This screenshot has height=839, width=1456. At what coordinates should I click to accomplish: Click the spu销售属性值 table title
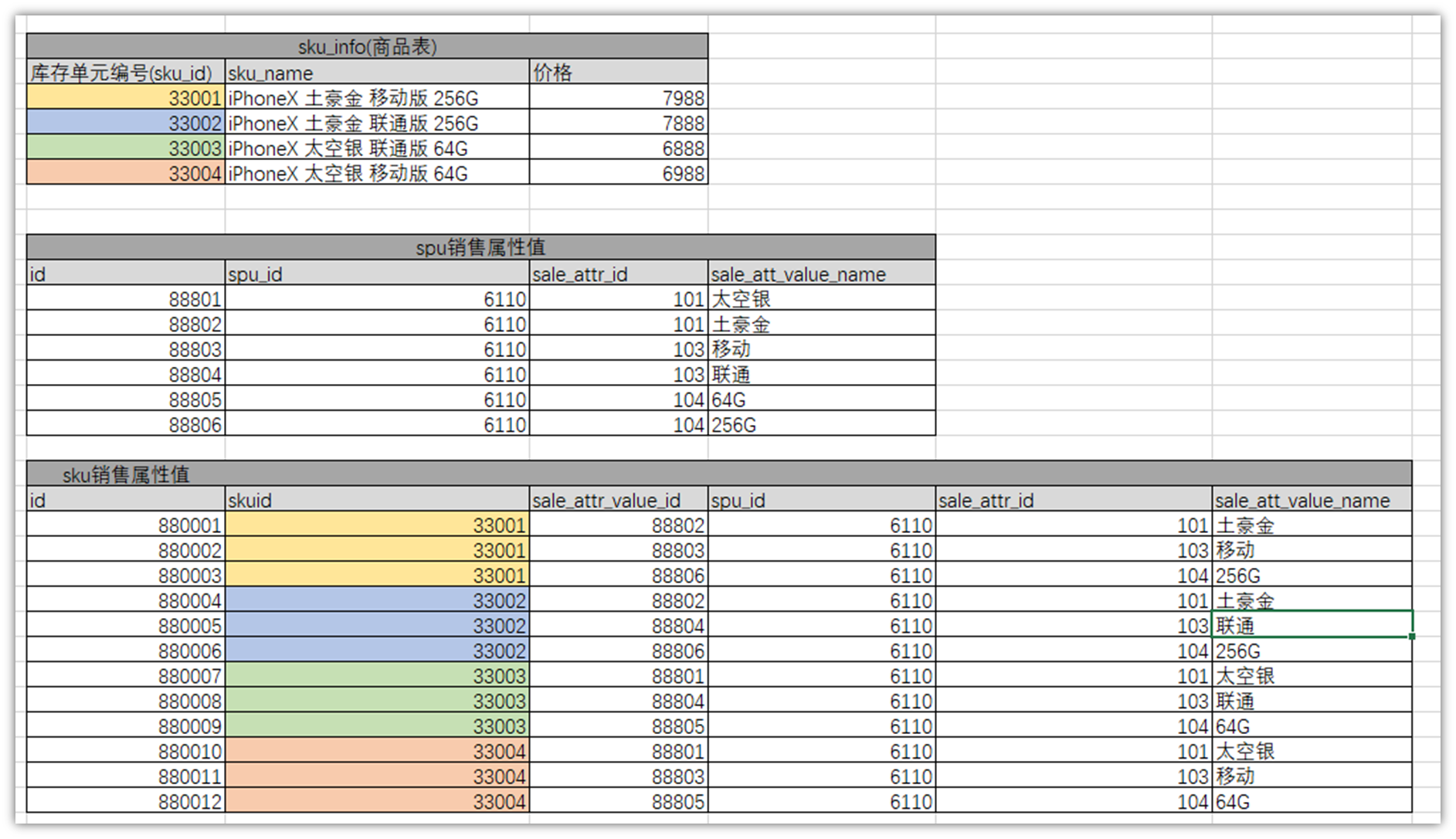point(480,247)
